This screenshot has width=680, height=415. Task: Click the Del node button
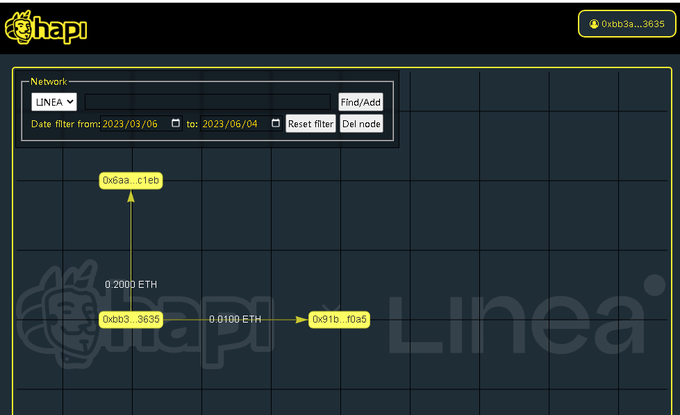(x=361, y=124)
